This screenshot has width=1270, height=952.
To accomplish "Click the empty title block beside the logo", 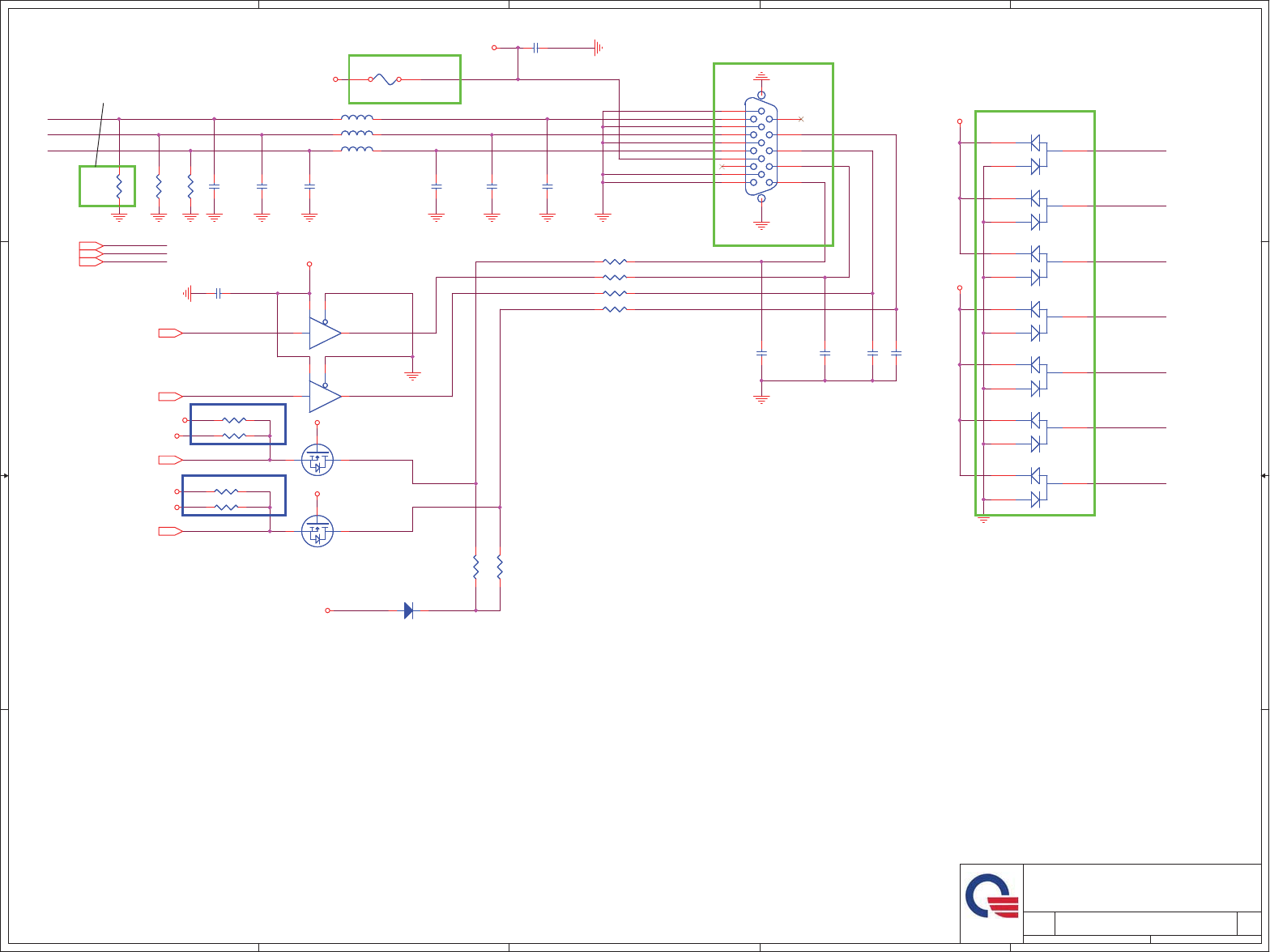I will click(1142, 887).
